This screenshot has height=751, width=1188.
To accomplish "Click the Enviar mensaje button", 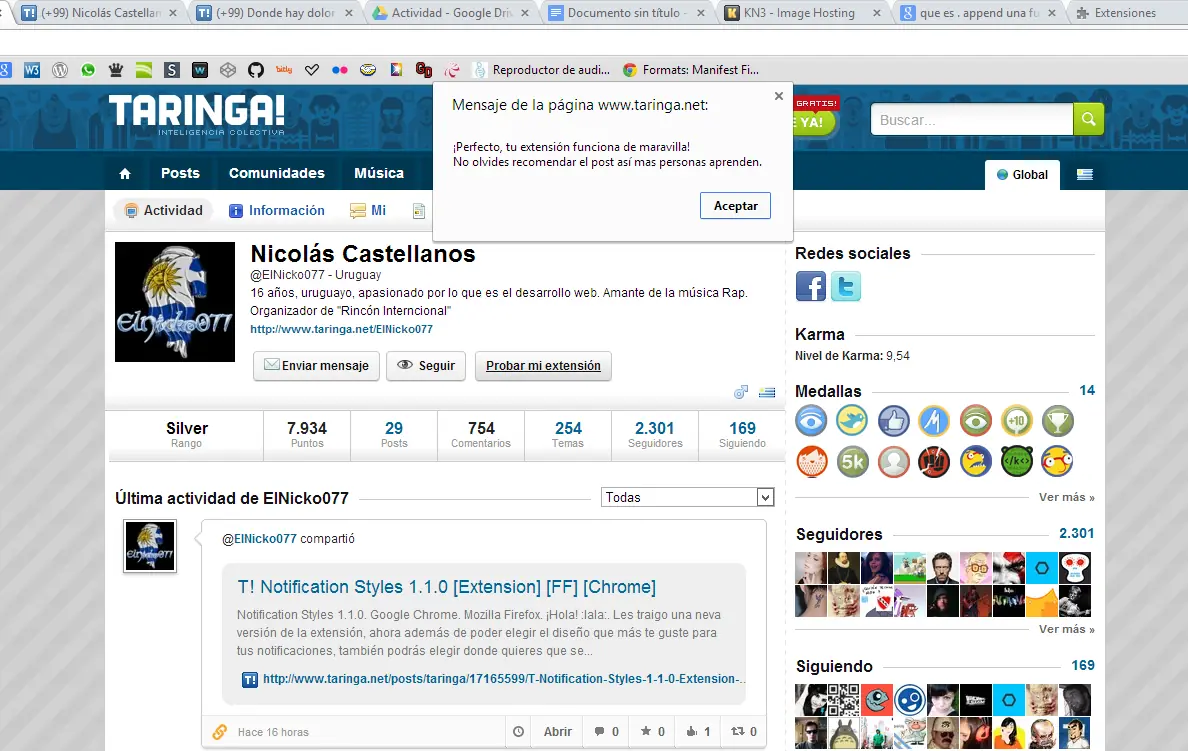I will [317, 365].
